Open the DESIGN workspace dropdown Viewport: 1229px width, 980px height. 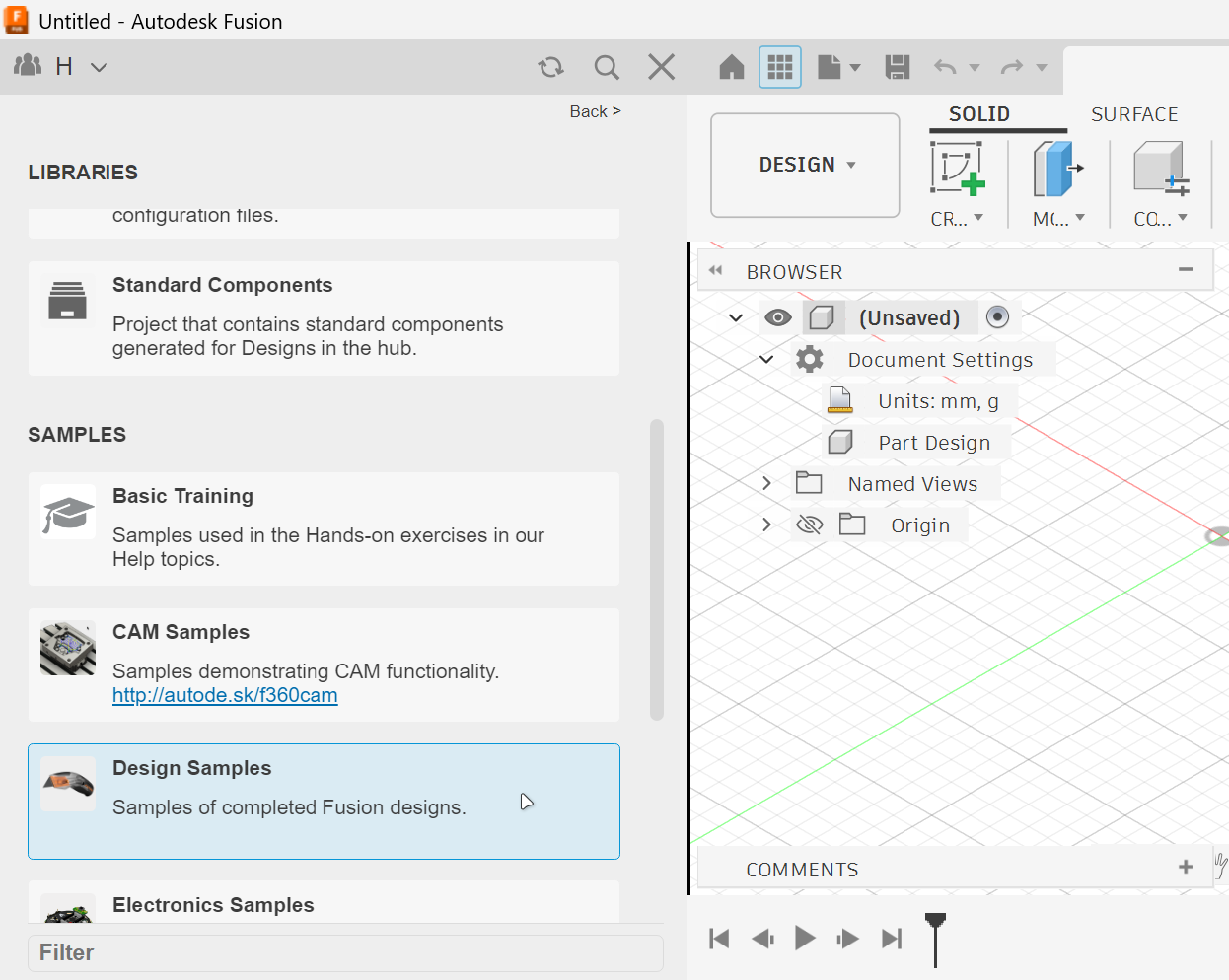pos(805,165)
